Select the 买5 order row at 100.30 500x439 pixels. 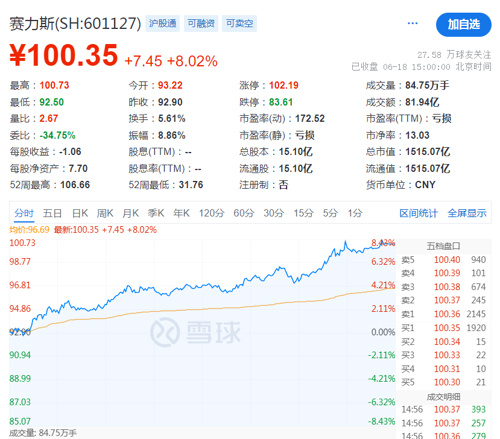pos(443,382)
